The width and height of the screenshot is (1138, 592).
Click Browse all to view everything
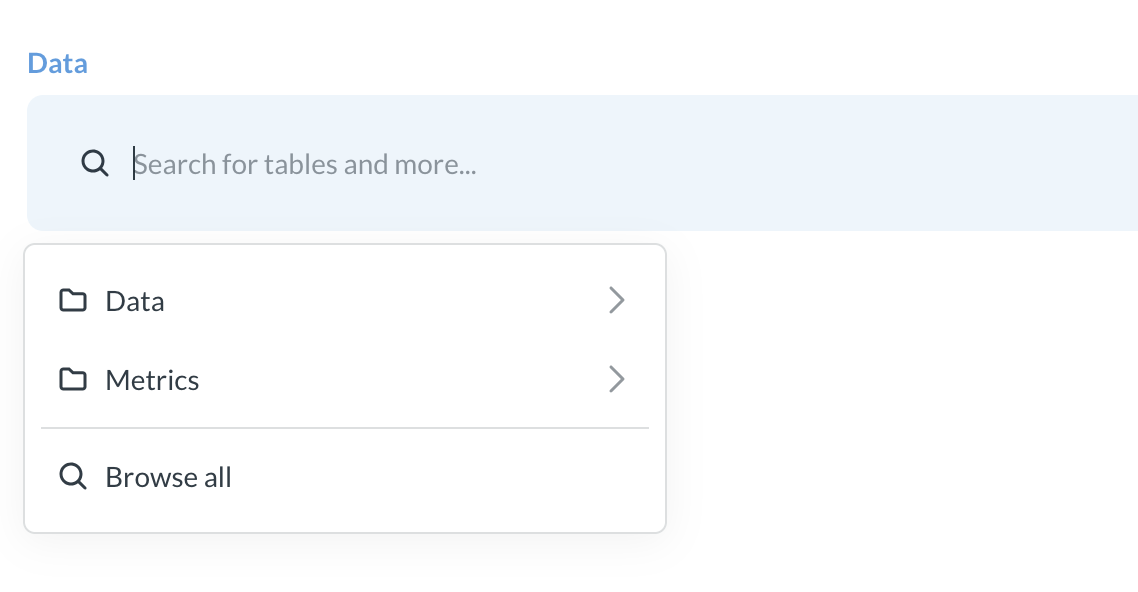click(168, 476)
